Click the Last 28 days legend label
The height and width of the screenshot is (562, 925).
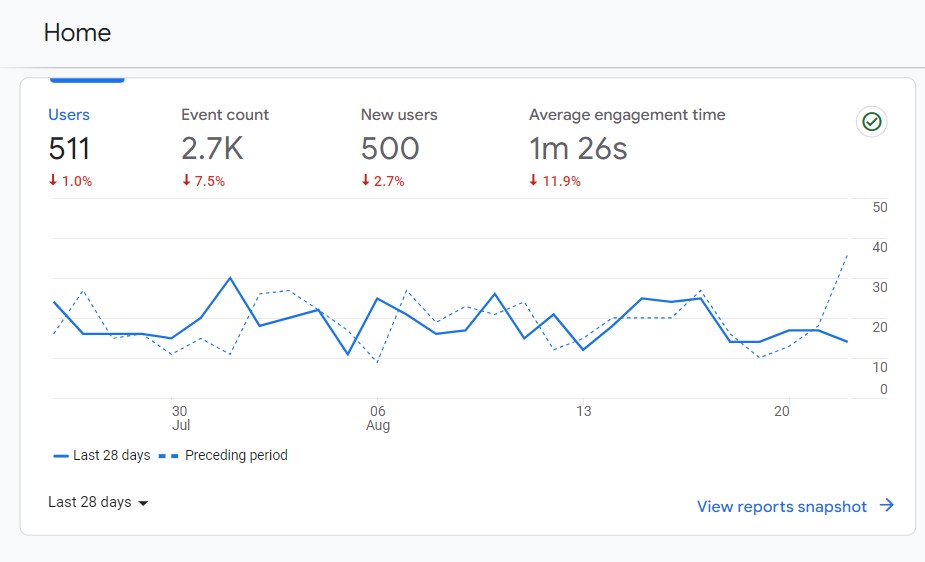point(112,456)
